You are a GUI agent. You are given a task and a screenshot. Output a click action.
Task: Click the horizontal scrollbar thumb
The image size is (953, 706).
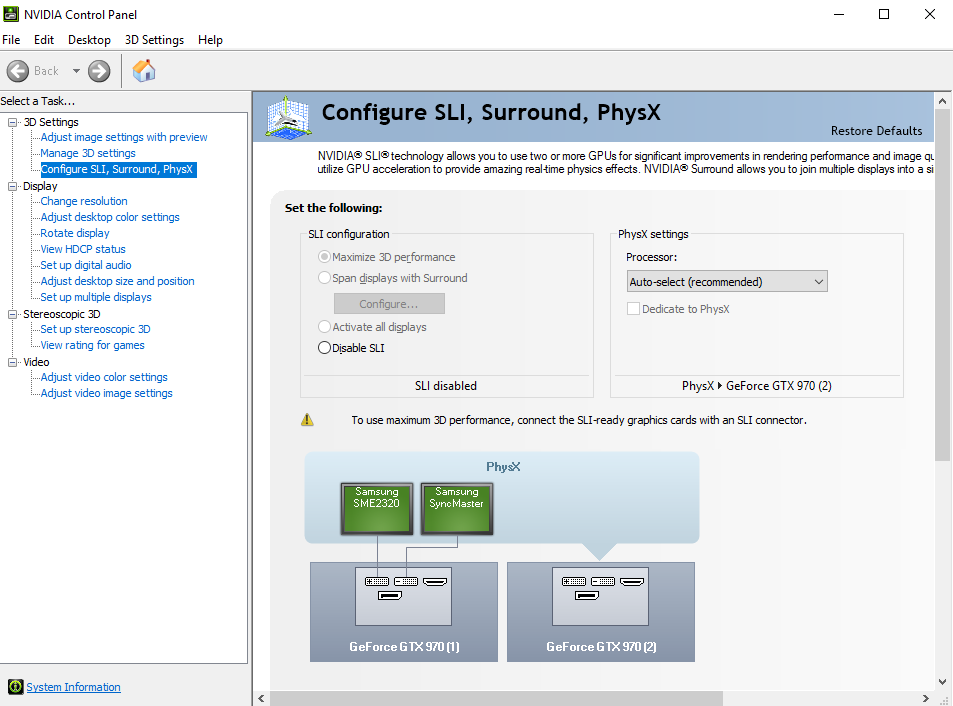point(497,699)
